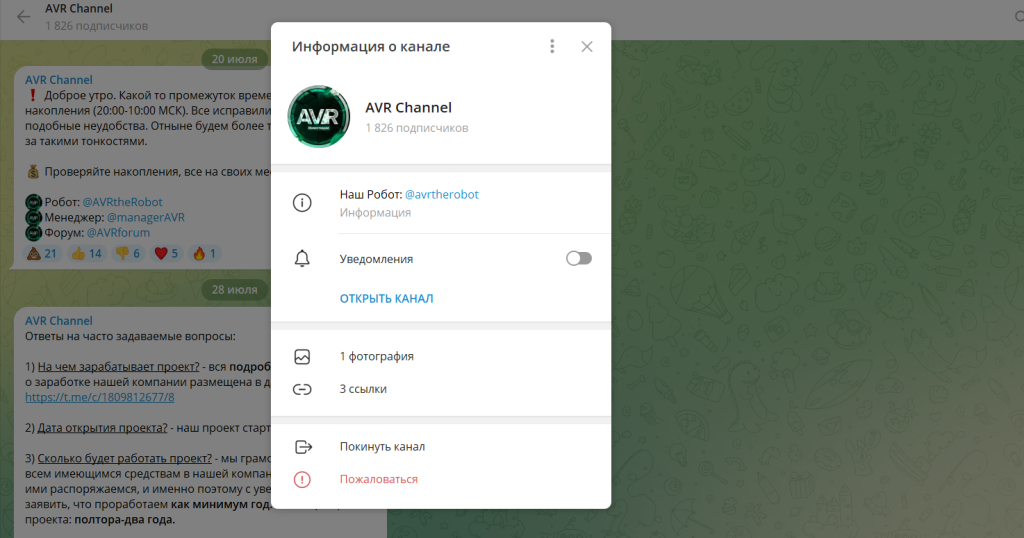Click the ОТКРЫТЬ КАНАЛ button
1024x538 pixels.
[x=386, y=298]
